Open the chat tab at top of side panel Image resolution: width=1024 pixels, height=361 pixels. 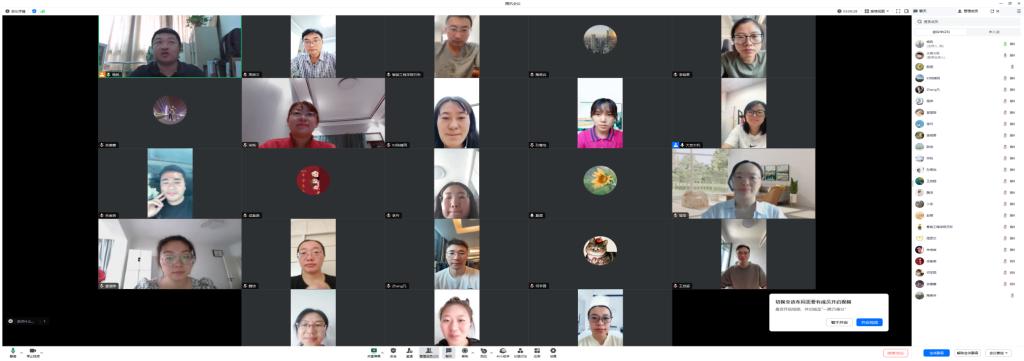tap(920, 11)
